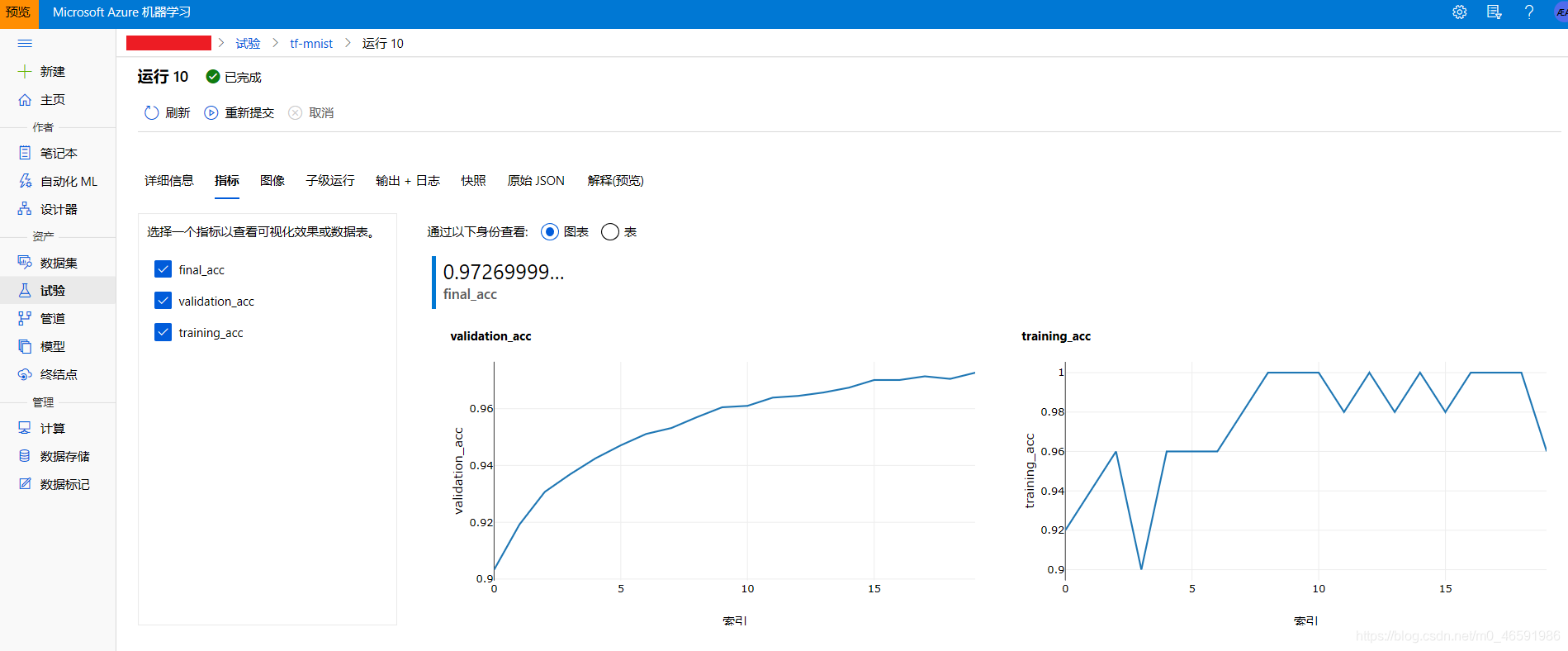This screenshot has height=651, width=1568.
Task: Click the 取消 button label
Action: (x=321, y=112)
